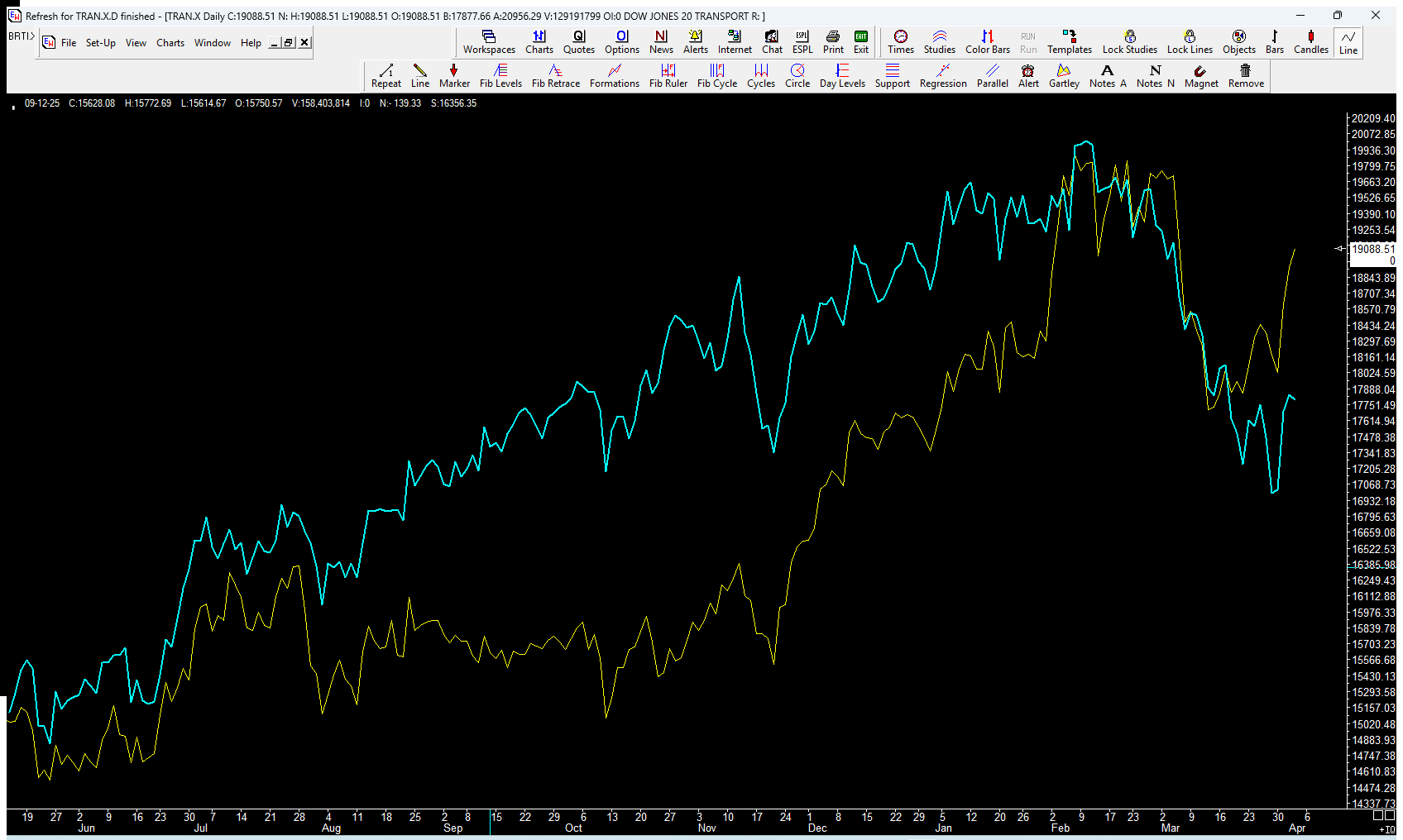Open the Set-Up menu
This screenshot has width=1403, height=840.
coord(100,43)
